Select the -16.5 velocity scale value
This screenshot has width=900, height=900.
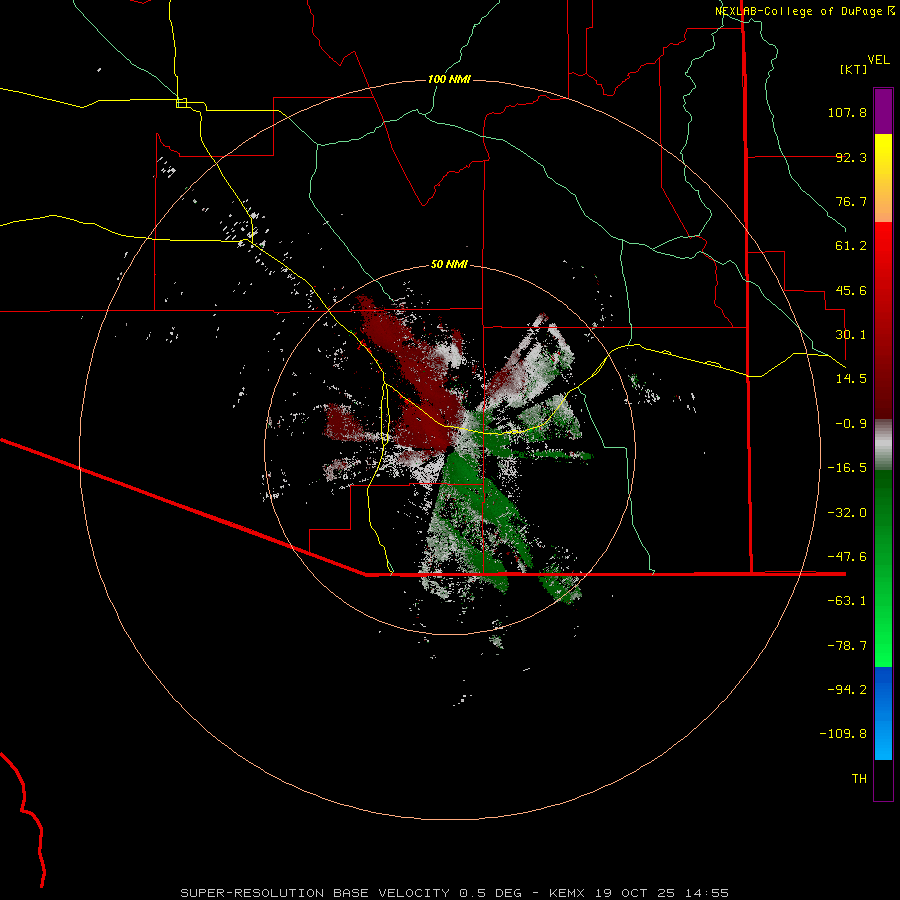tap(847, 468)
